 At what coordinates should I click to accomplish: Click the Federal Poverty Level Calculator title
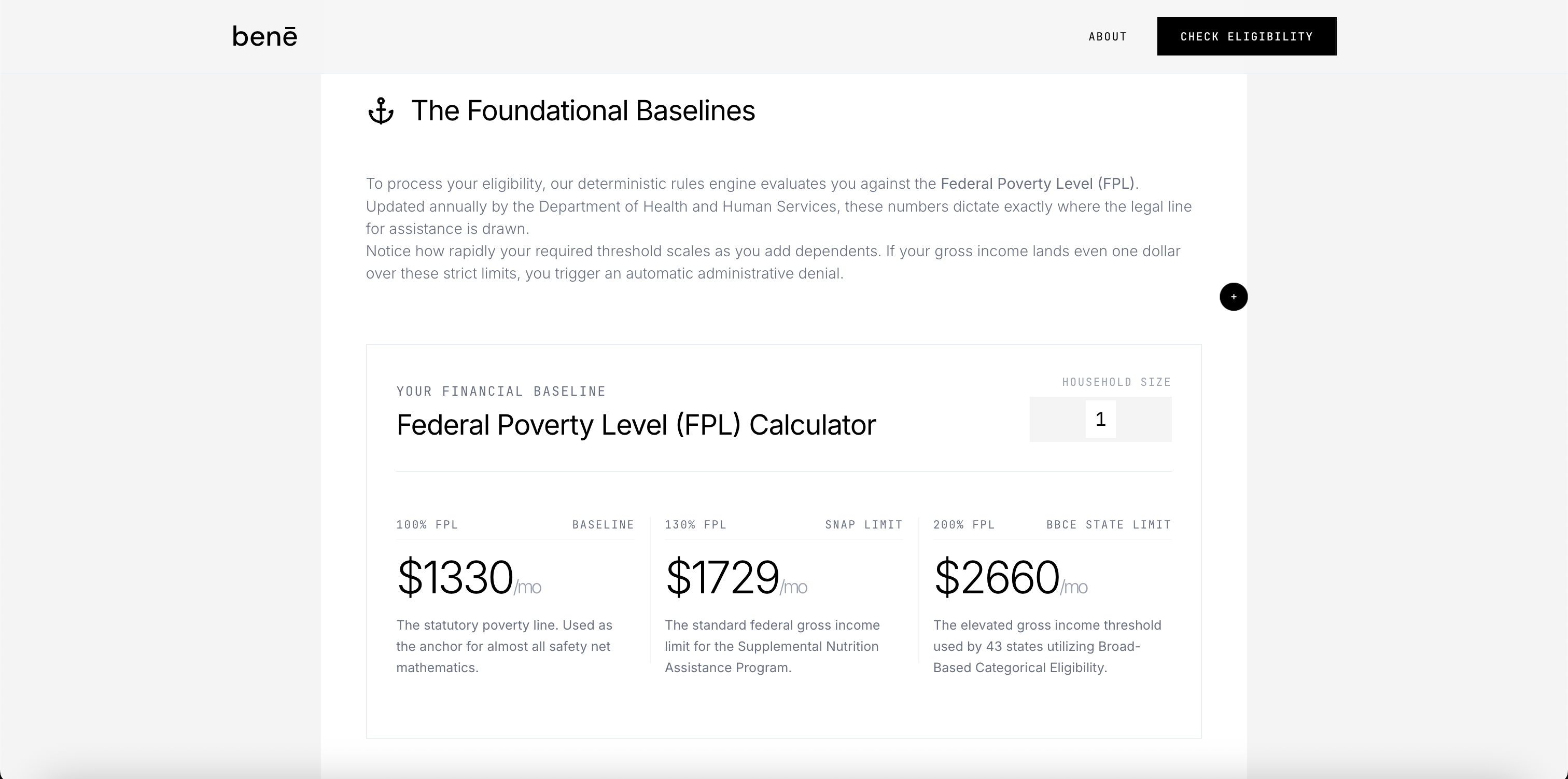636,425
